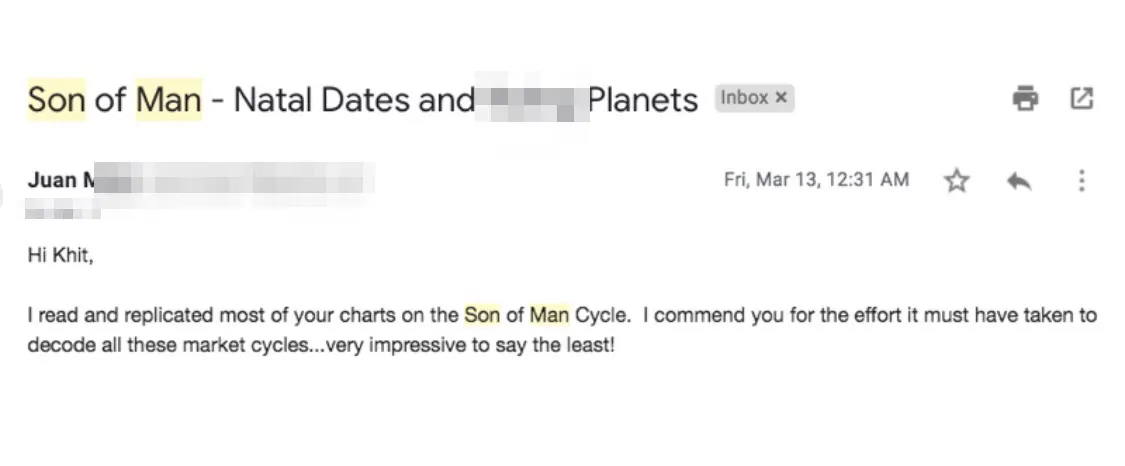The width and height of the screenshot is (1125, 466).
Task: Click the highlighted Son in the body text
Action: pos(481,315)
